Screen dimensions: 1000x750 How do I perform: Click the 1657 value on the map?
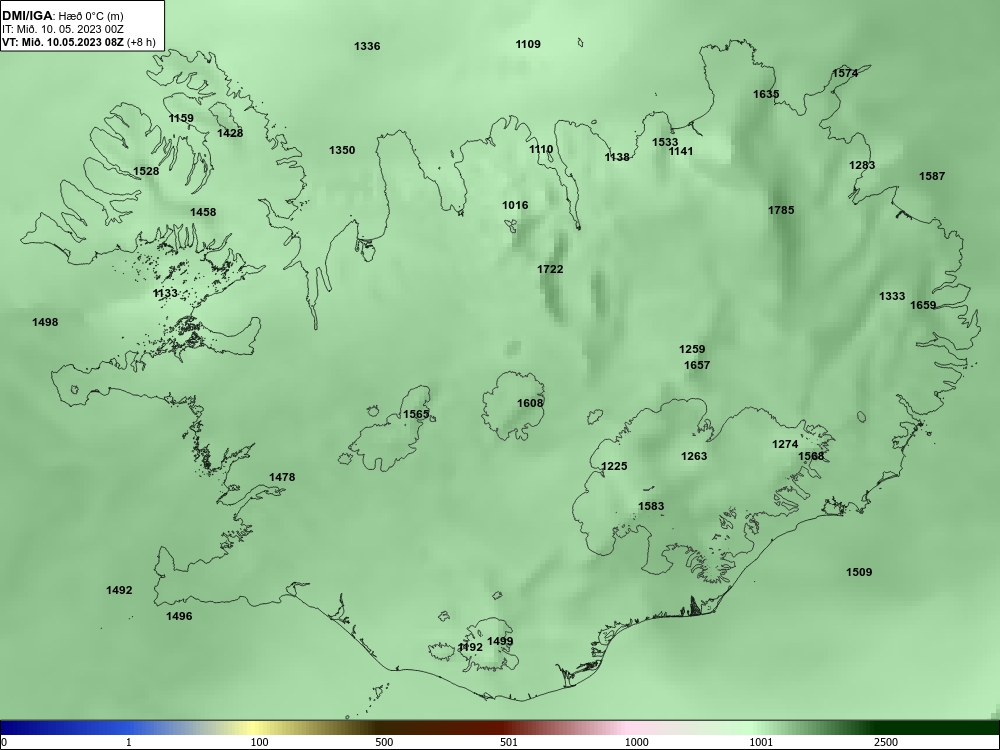point(697,365)
